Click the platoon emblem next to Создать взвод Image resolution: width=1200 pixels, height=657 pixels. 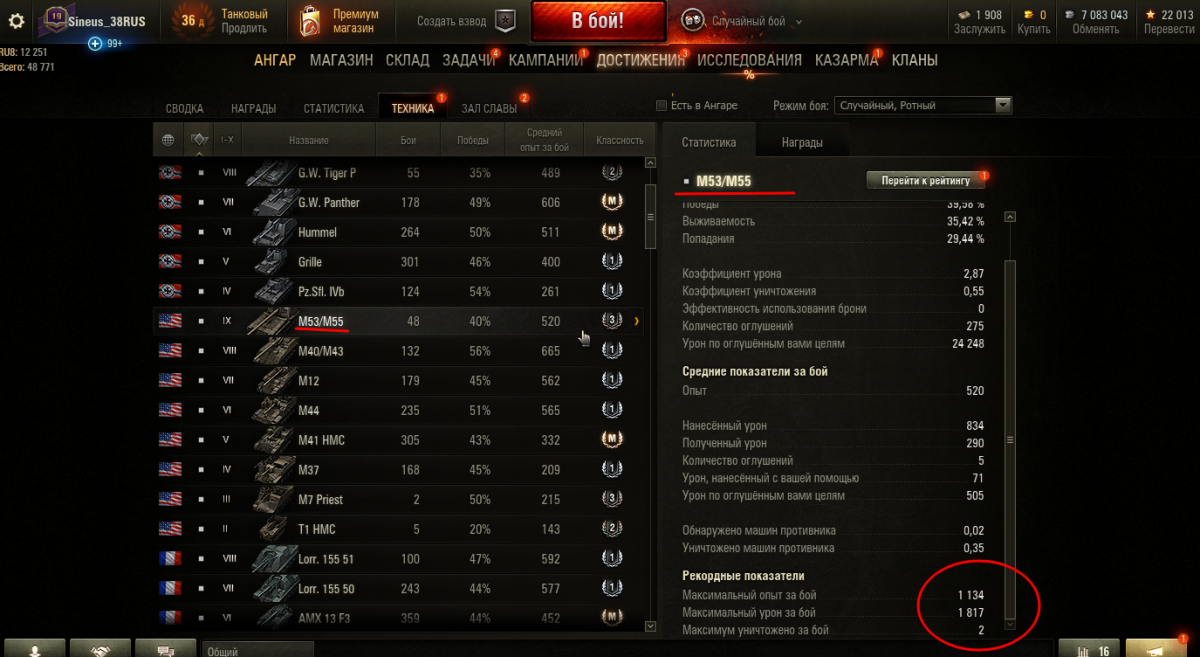pos(506,21)
